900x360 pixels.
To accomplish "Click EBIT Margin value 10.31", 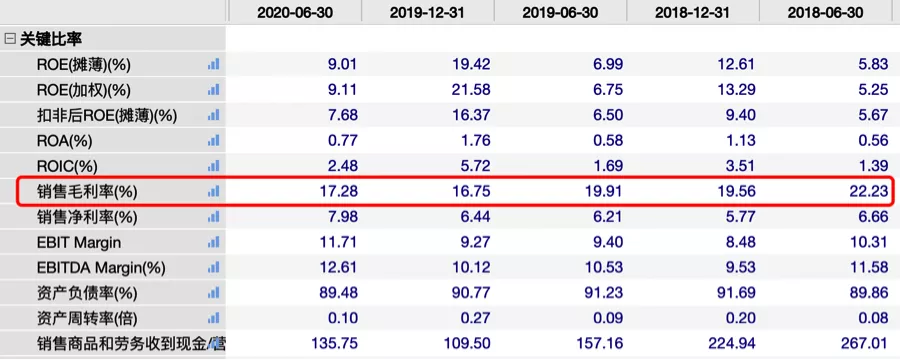I will [x=869, y=241].
